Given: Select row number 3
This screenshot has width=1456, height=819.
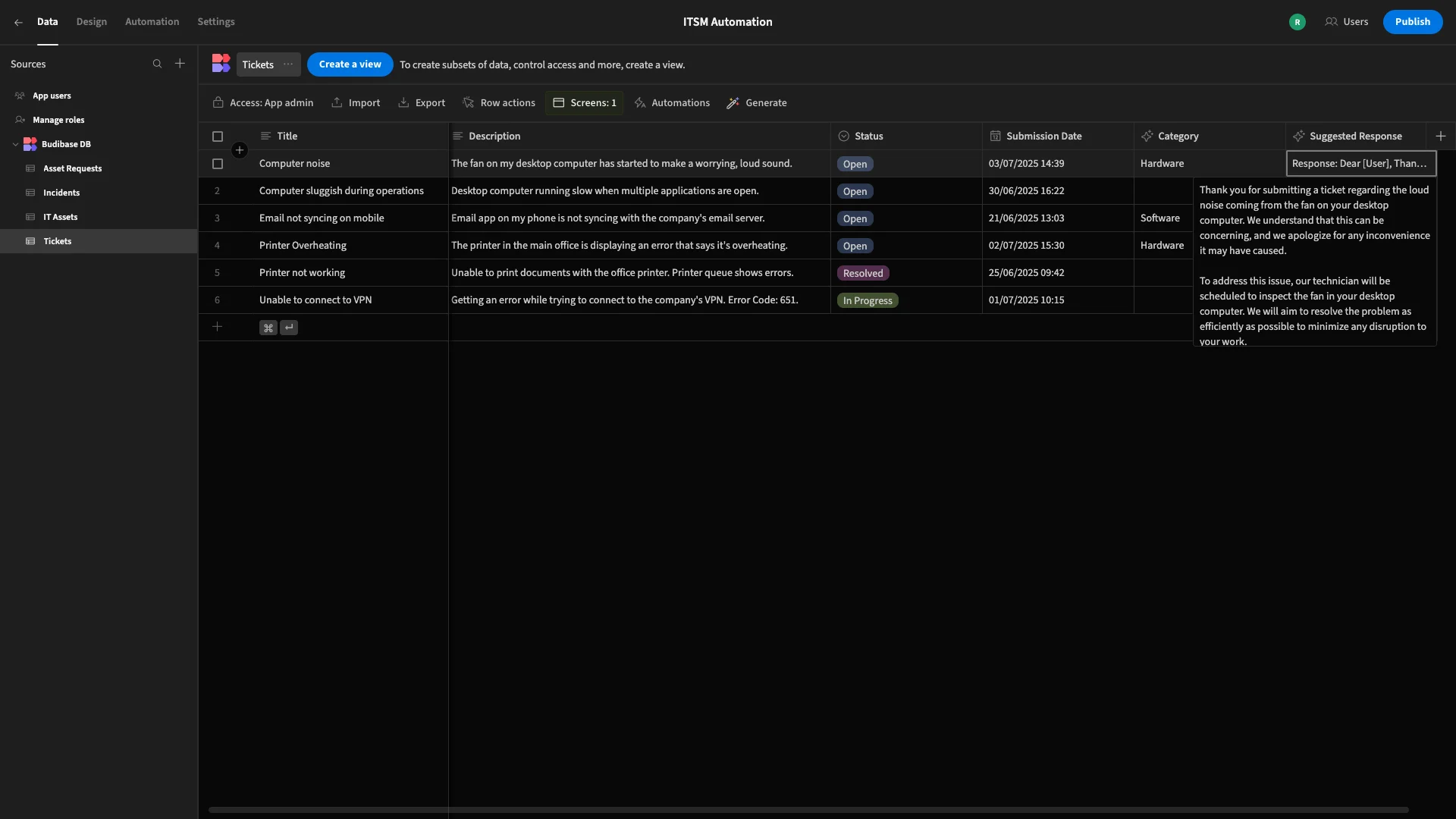Looking at the screenshot, I should (x=217, y=218).
